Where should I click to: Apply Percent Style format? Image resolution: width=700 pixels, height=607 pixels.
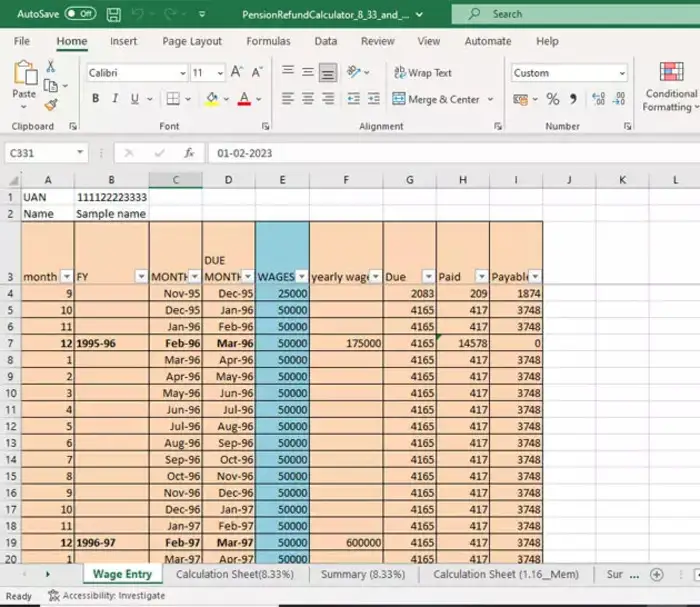click(x=552, y=99)
